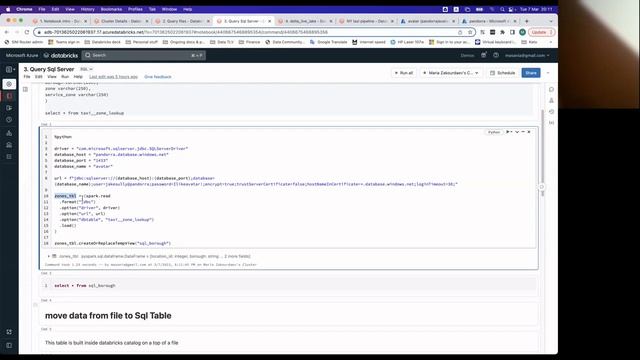This screenshot has height=360, width=640.
Task: Click the Spotlight search icon in menu bar
Action: pyautogui.click(x=502, y=9)
